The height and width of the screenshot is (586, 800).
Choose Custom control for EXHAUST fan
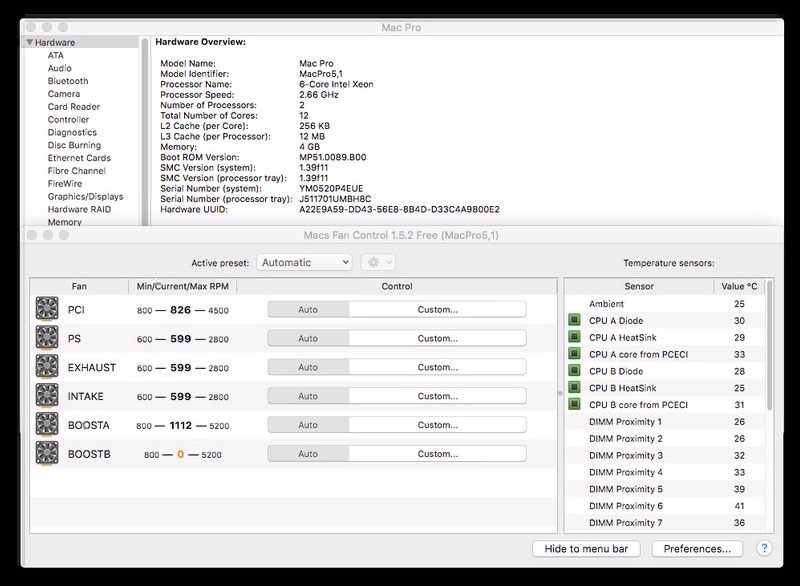(438, 367)
